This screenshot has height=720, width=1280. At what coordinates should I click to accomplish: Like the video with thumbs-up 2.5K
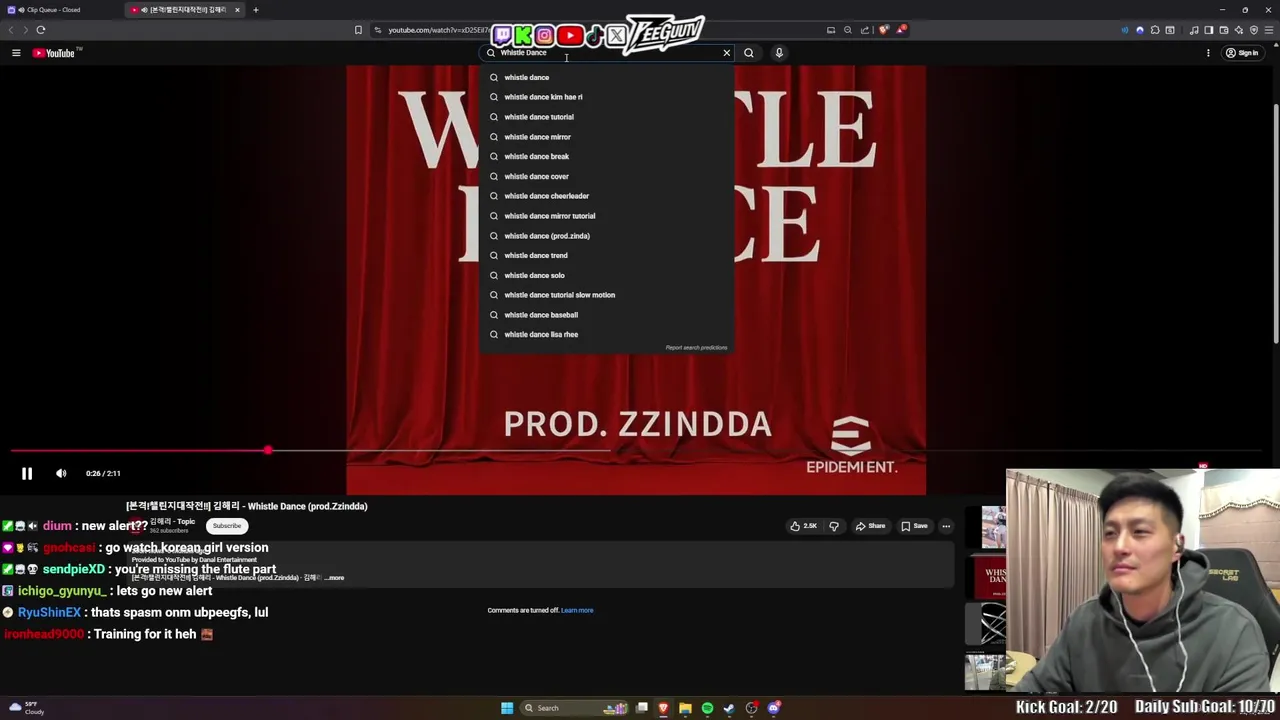pyautogui.click(x=803, y=526)
